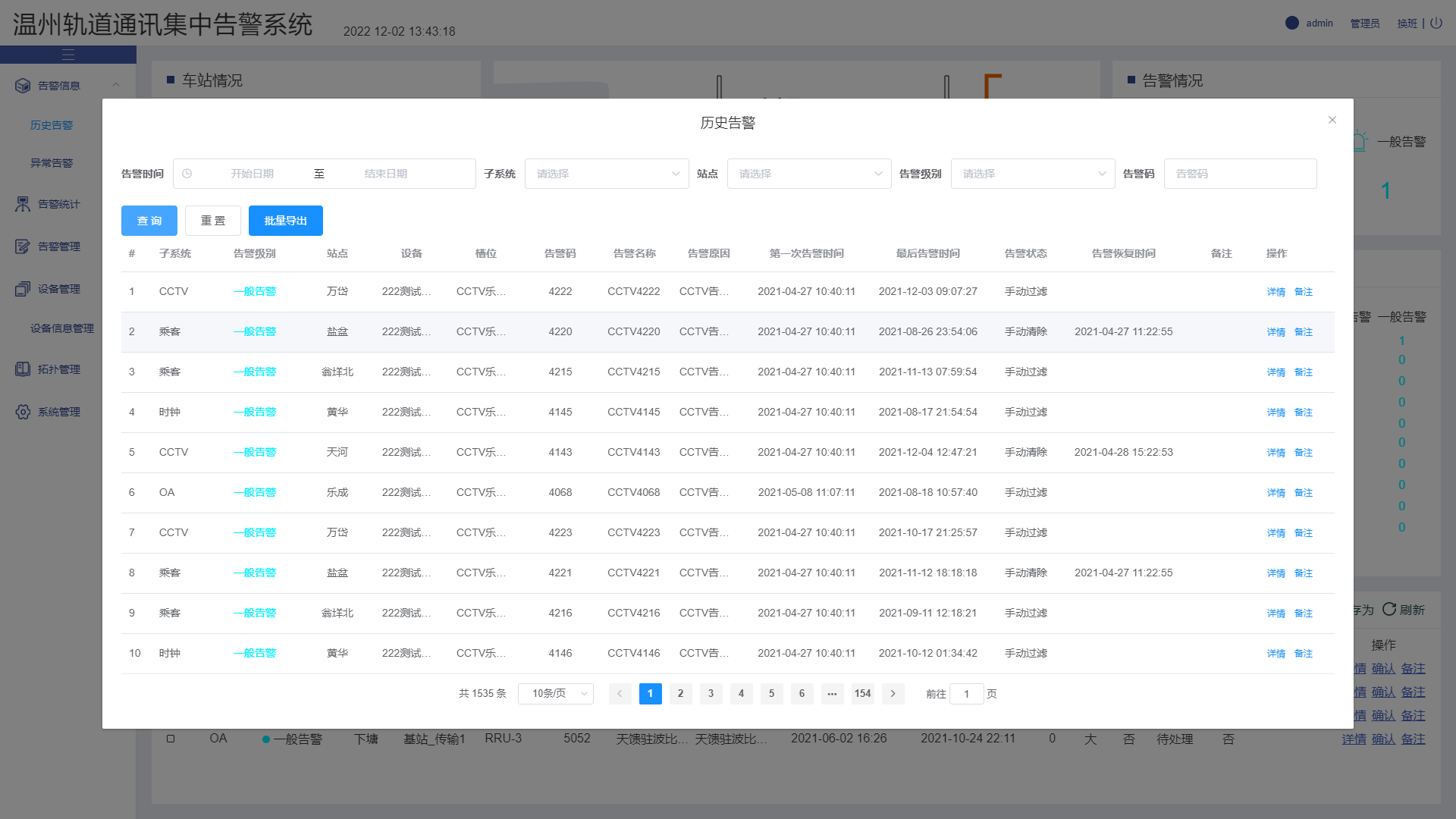The width and height of the screenshot is (1456, 819).
Task: Click 备注 for row 4 CCTV4145
Action: coord(1304,413)
